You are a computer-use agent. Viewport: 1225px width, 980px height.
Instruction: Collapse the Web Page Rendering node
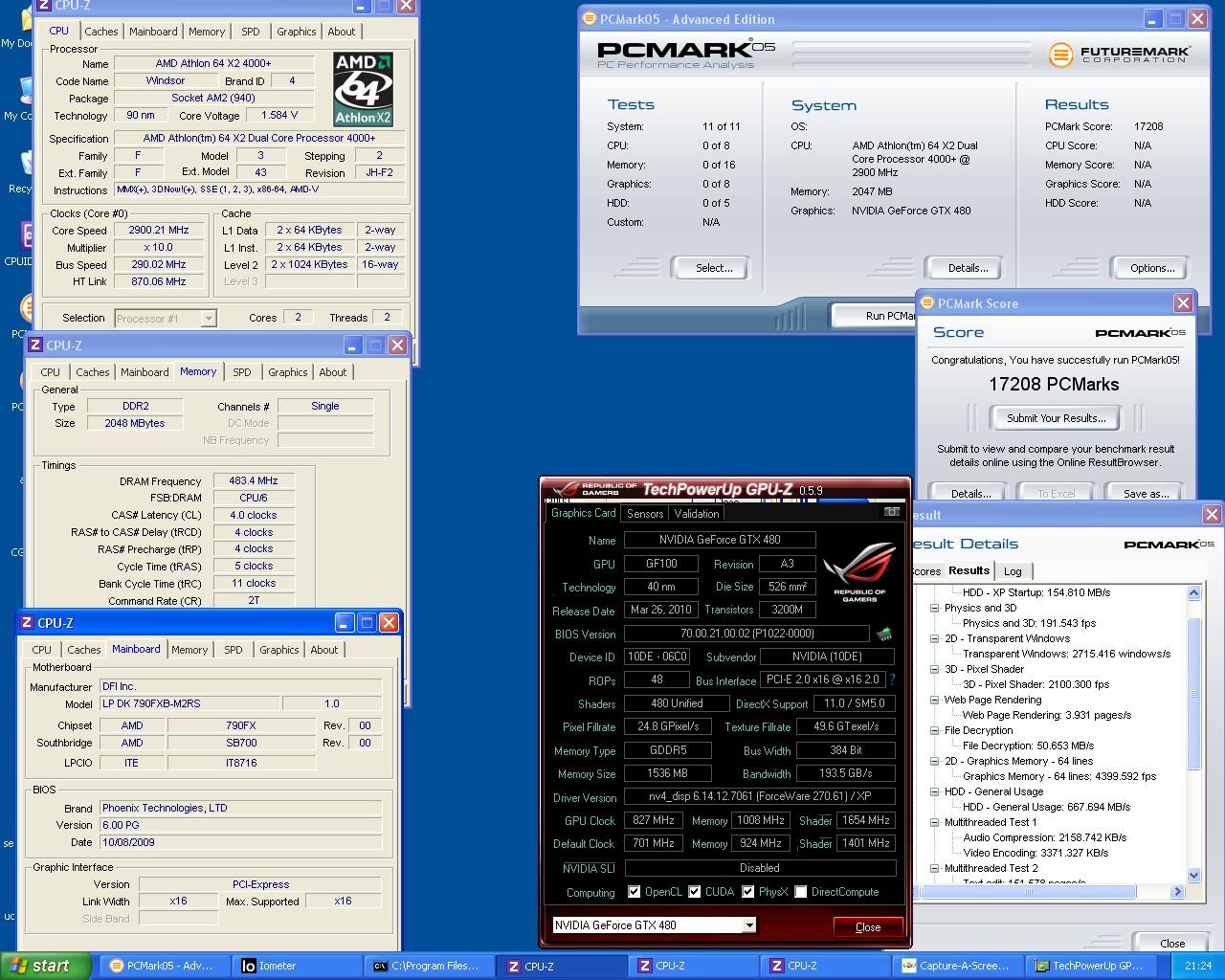coord(935,700)
